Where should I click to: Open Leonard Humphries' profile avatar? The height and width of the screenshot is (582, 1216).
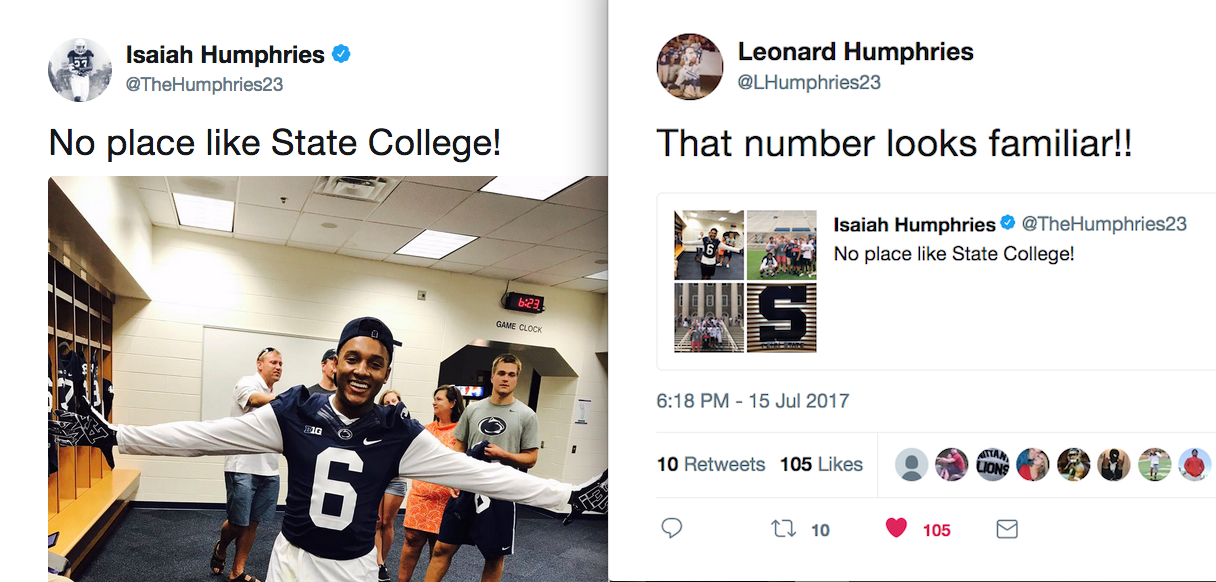click(x=689, y=67)
